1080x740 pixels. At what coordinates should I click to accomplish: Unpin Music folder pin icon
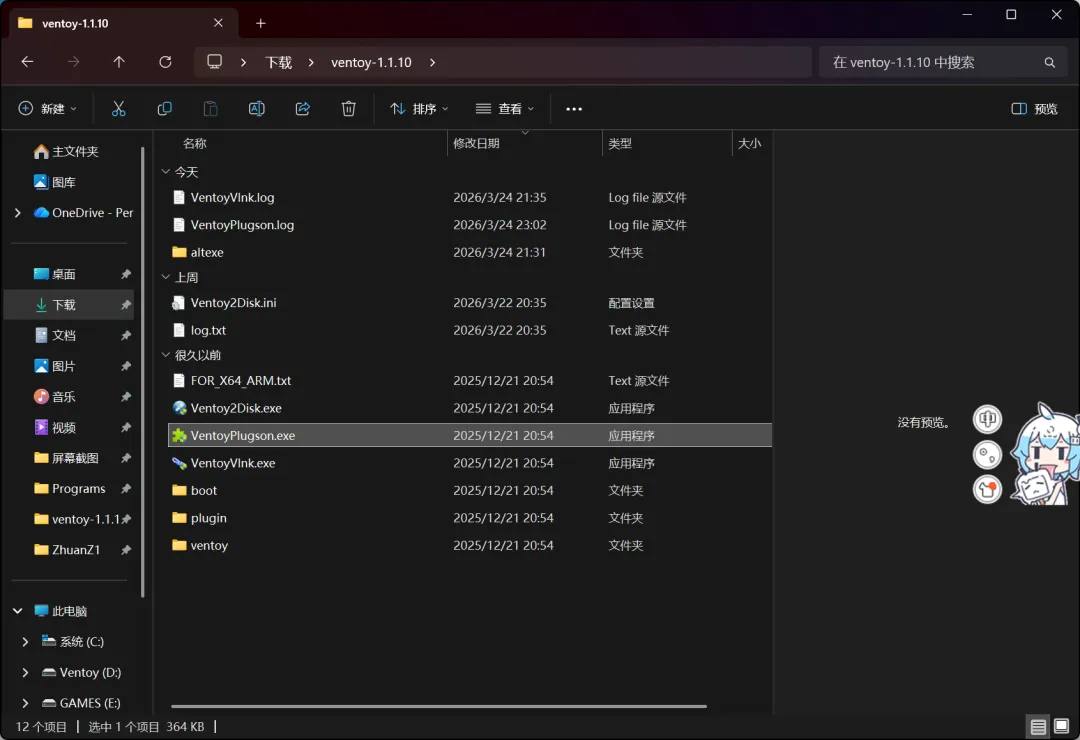tap(125, 397)
